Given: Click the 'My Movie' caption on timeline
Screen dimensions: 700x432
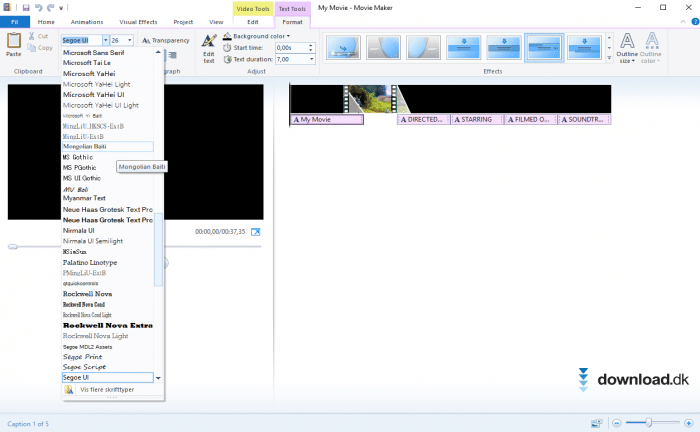Looking at the screenshot, I should tap(326, 119).
